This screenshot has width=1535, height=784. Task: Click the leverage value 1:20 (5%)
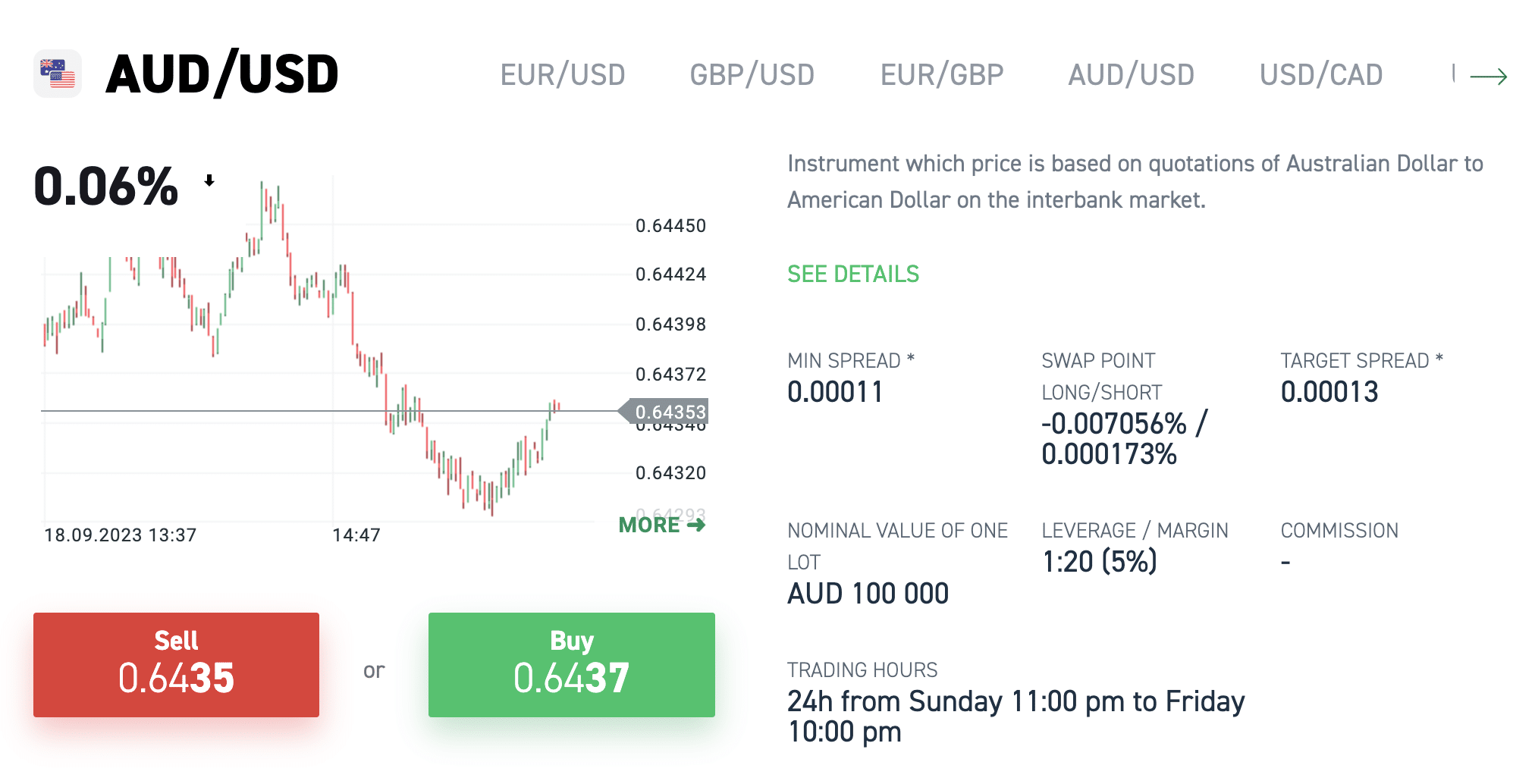coord(1099,562)
